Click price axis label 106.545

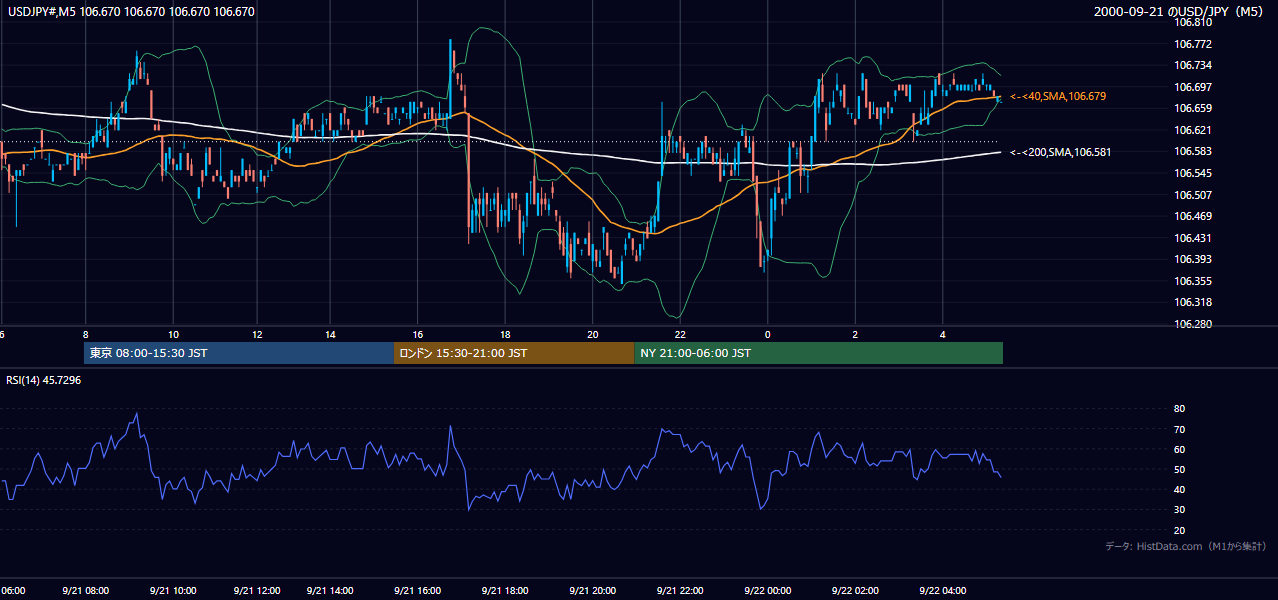pyautogui.click(x=1193, y=173)
